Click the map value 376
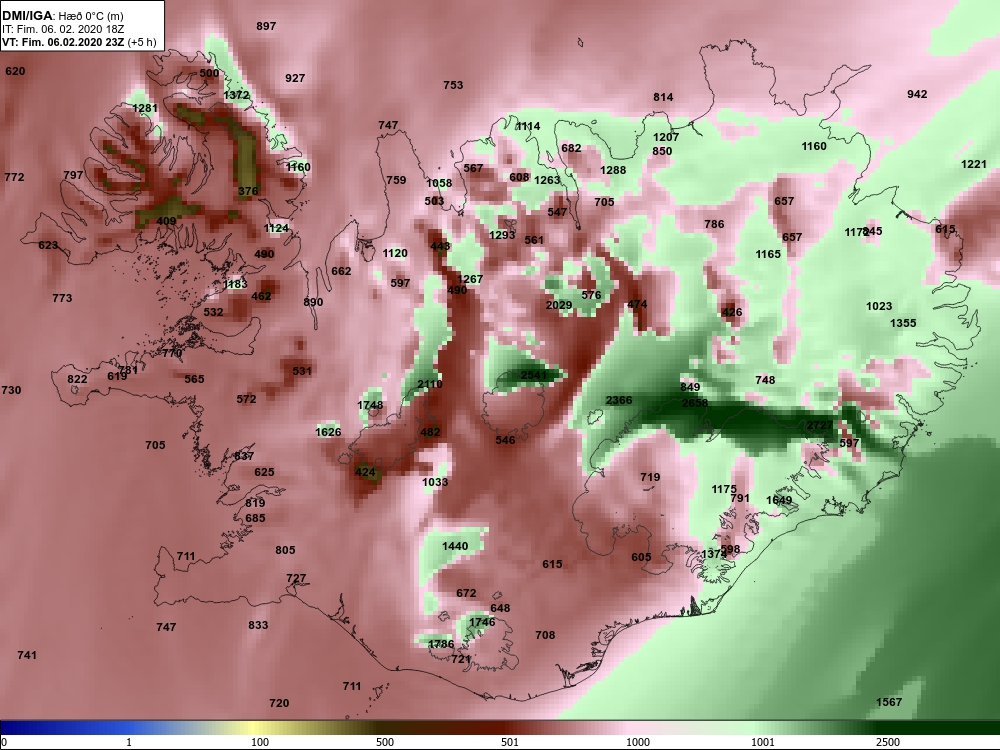 point(248,191)
